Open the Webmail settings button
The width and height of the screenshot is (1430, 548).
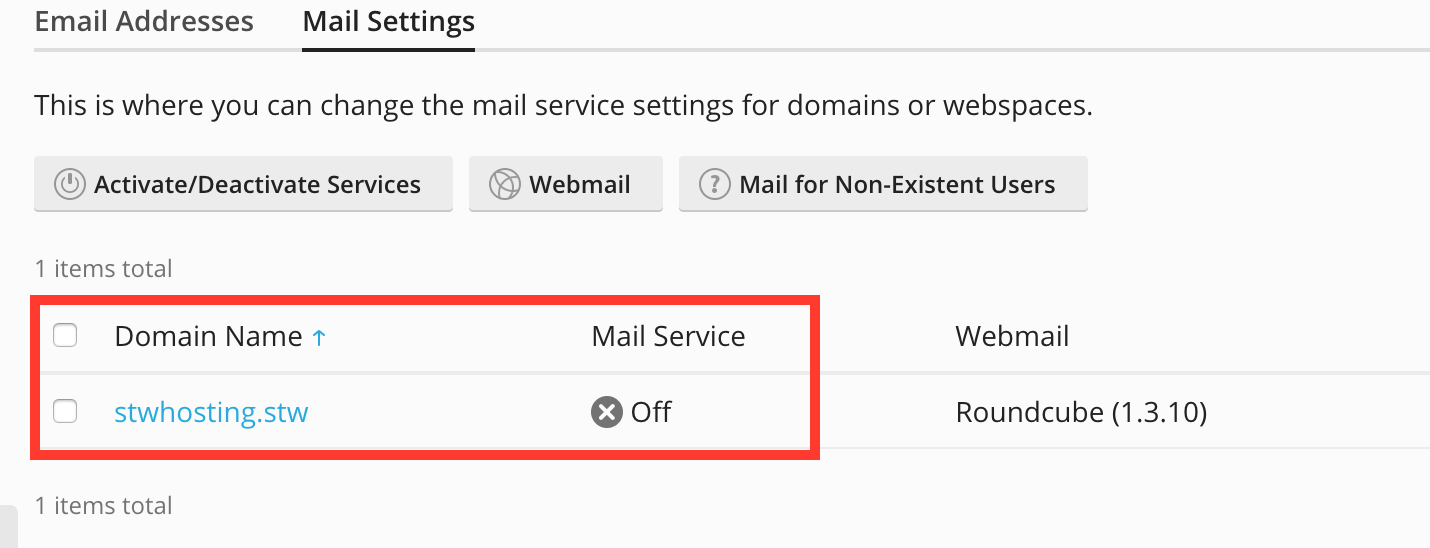[566, 184]
